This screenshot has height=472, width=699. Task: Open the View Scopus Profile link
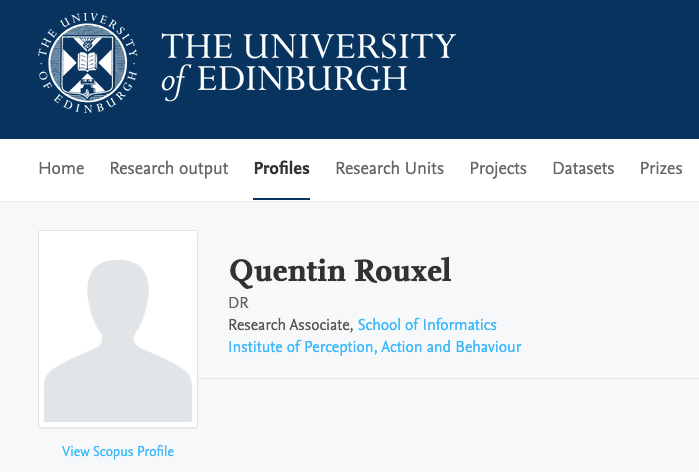point(118,451)
